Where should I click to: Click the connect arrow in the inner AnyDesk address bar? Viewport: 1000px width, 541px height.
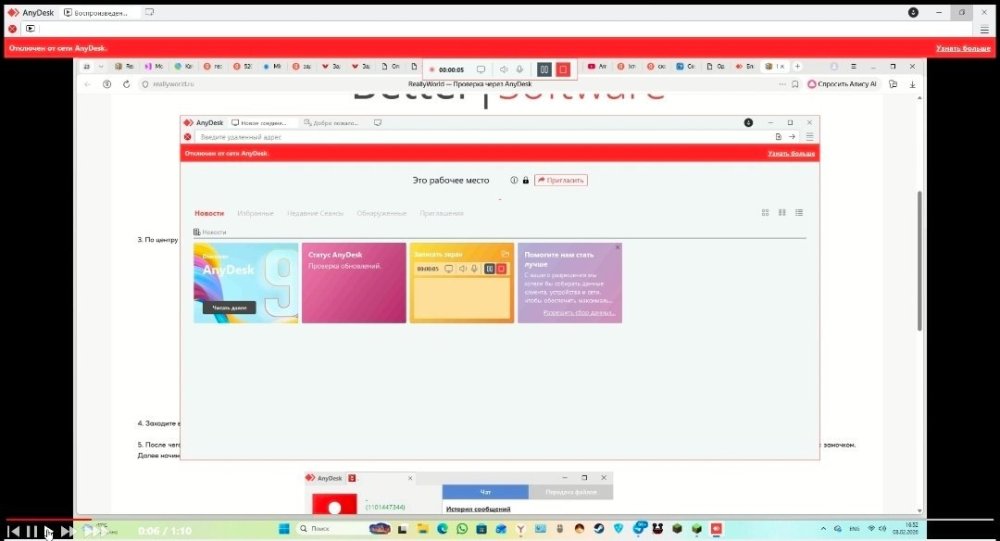[x=791, y=137]
